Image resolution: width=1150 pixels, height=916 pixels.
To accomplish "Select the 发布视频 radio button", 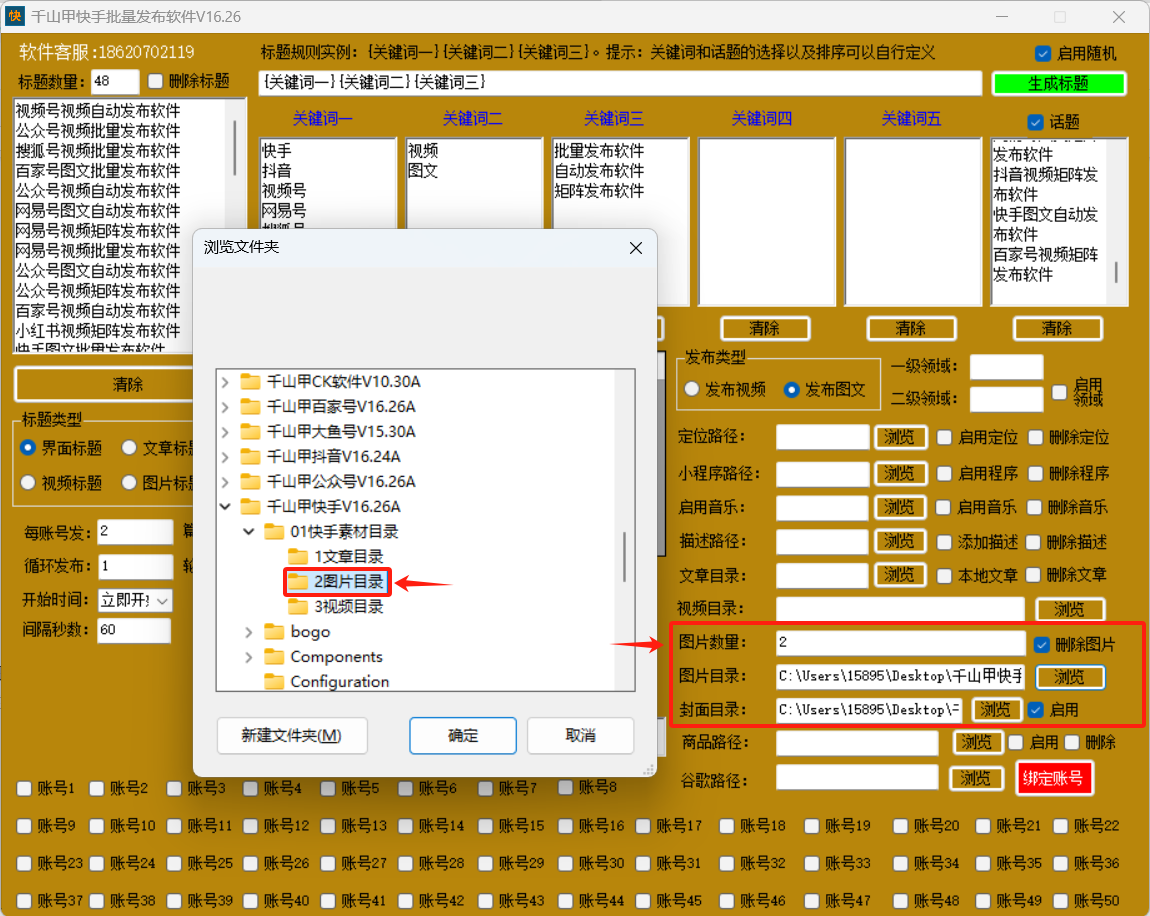I will pos(692,389).
